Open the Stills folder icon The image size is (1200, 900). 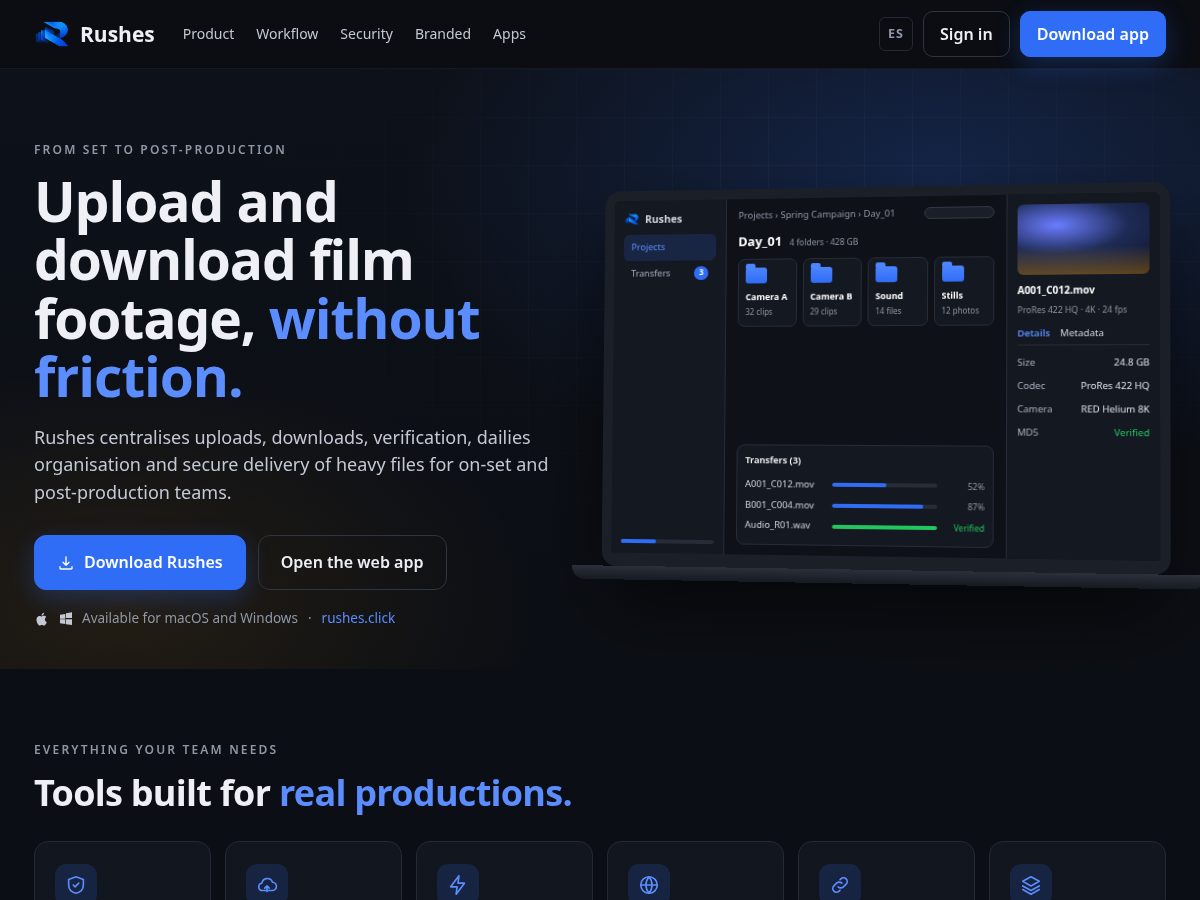[953, 272]
